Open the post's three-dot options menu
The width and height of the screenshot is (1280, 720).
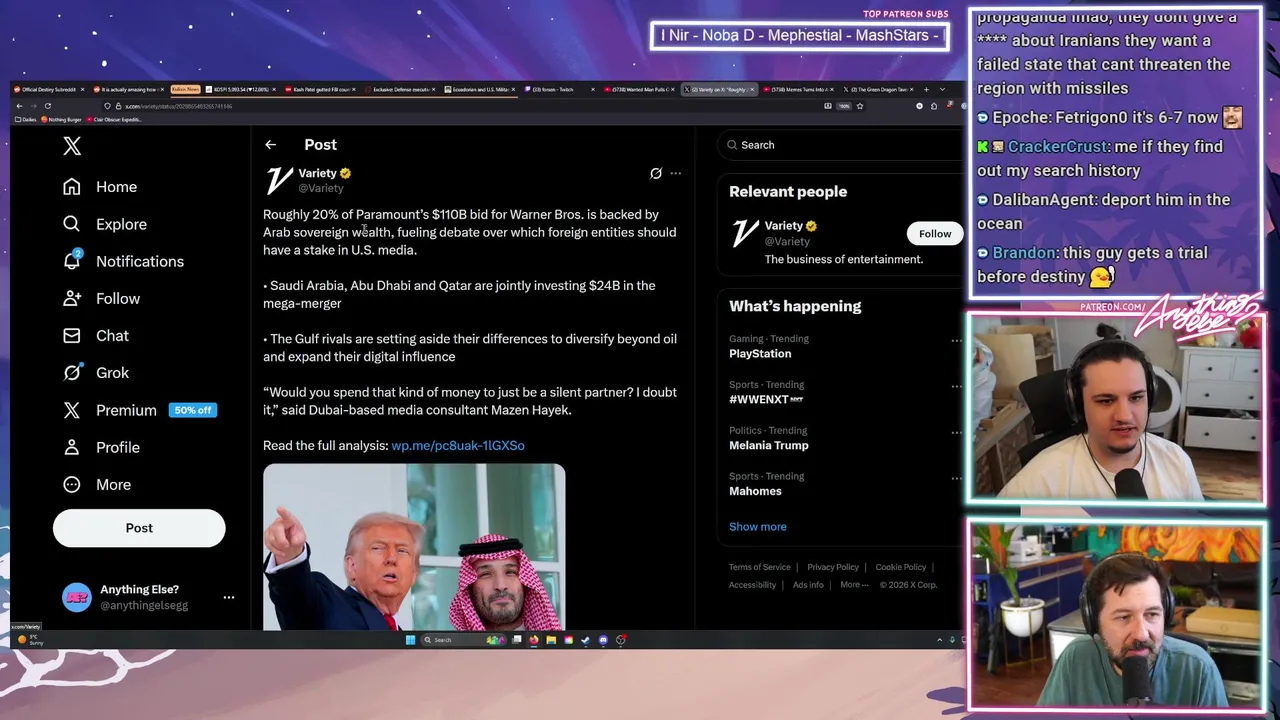(x=675, y=173)
